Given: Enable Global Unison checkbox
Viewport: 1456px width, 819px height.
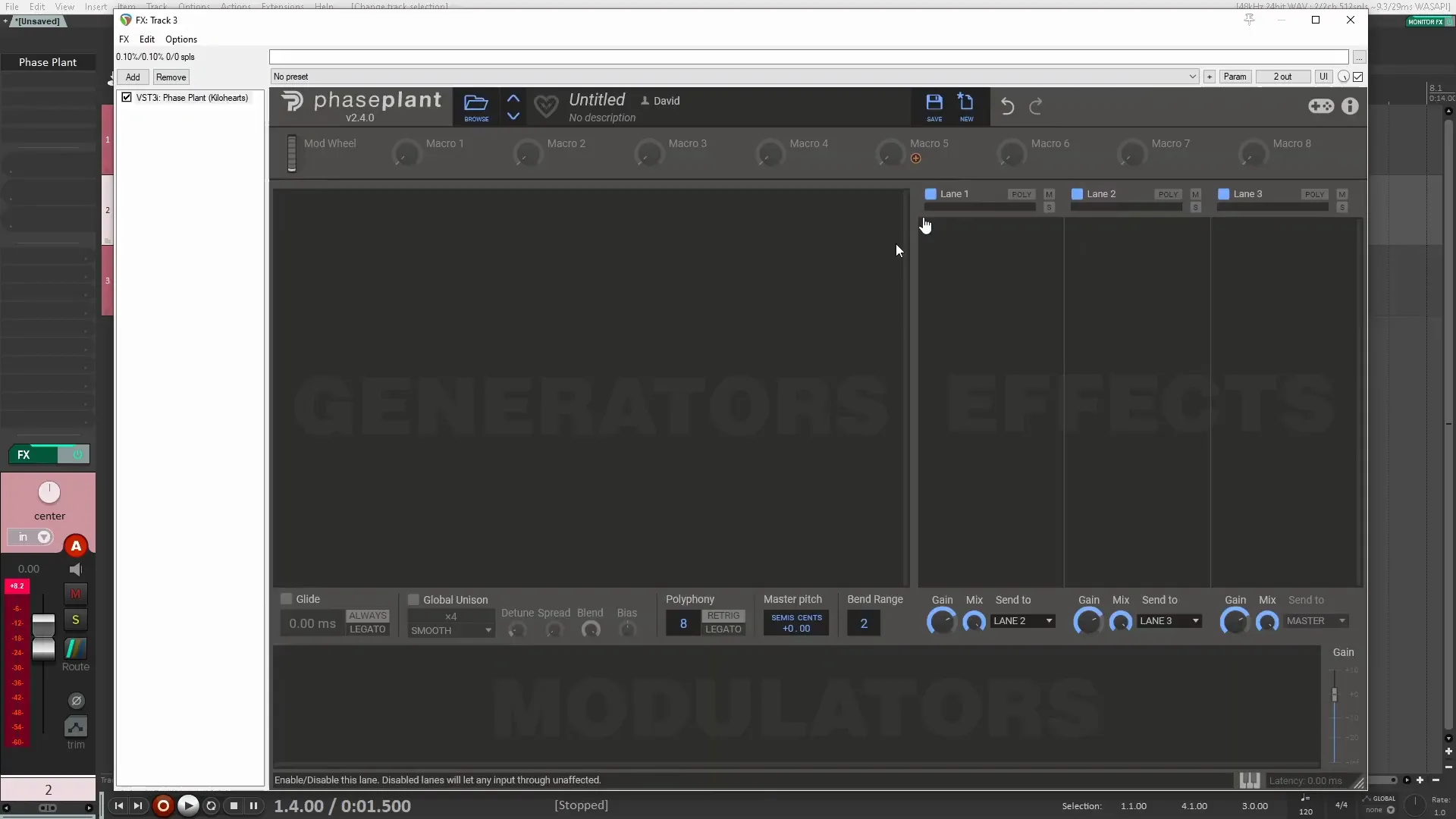Looking at the screenshot, I should [413, 600].
